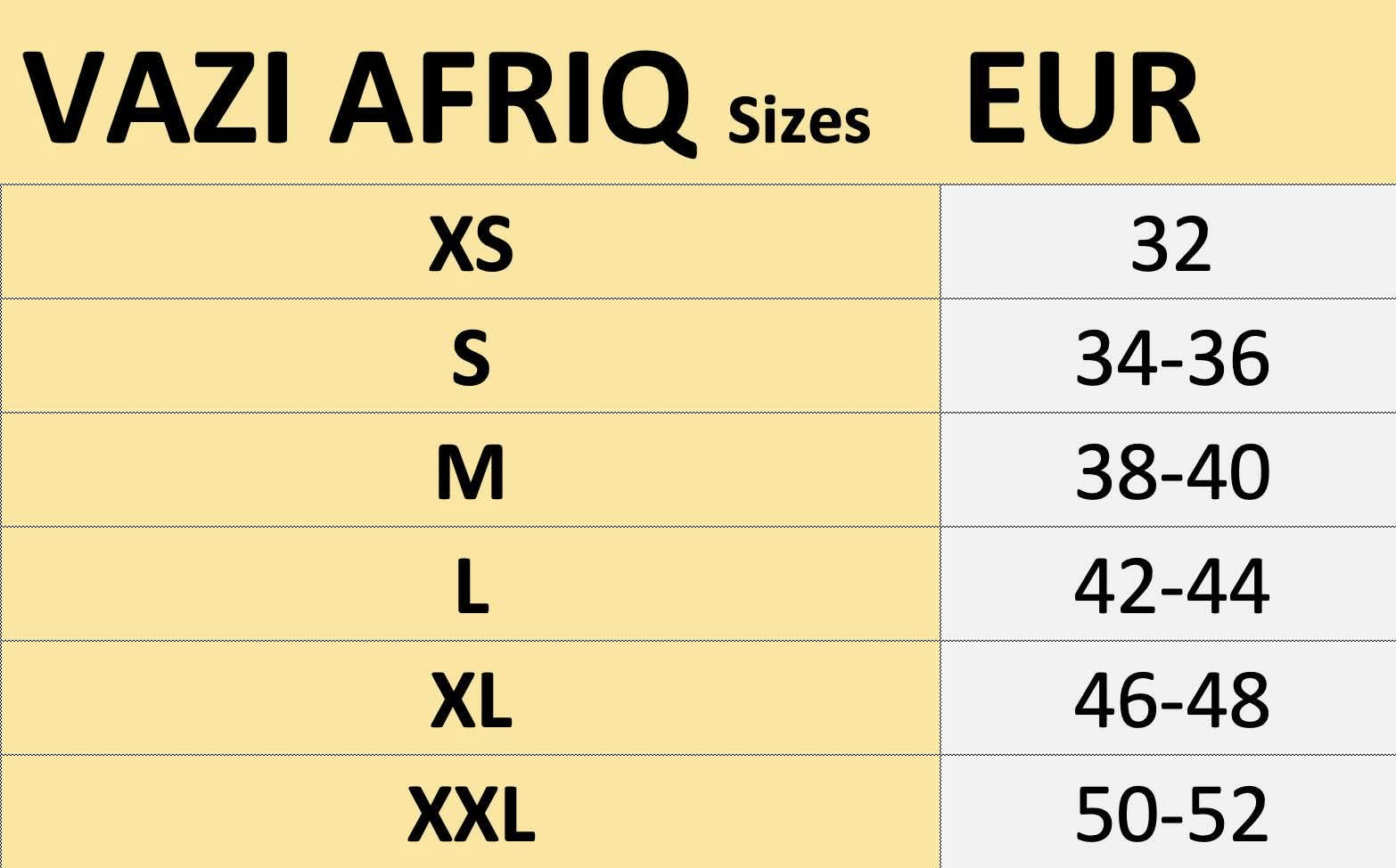Click the word AFRIQ in the header
The image size is (1396, 868).
[x=512, y=99]
